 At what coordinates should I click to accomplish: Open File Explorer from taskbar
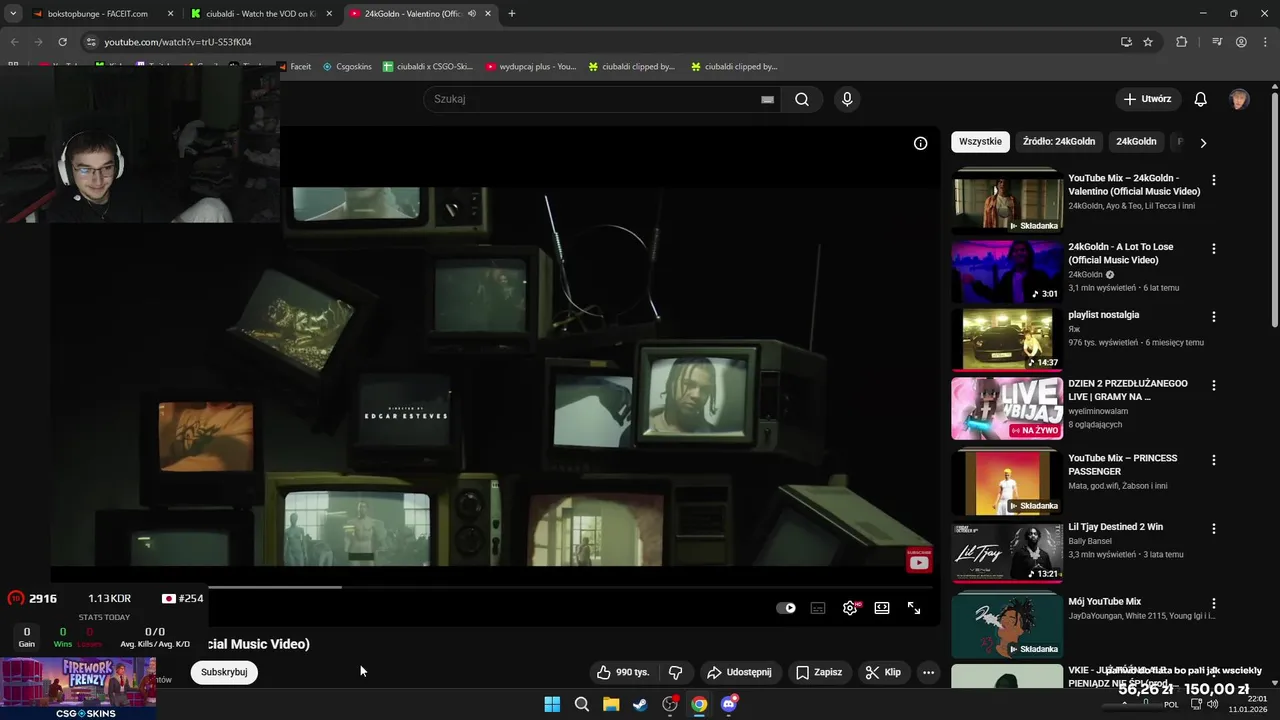pos(611,704)
